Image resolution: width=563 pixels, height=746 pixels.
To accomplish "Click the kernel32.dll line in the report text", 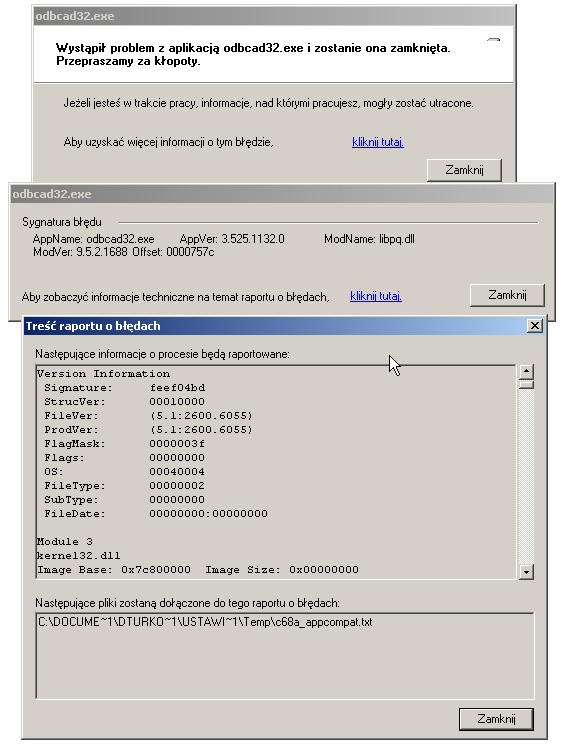I will (x=79, y=556).
